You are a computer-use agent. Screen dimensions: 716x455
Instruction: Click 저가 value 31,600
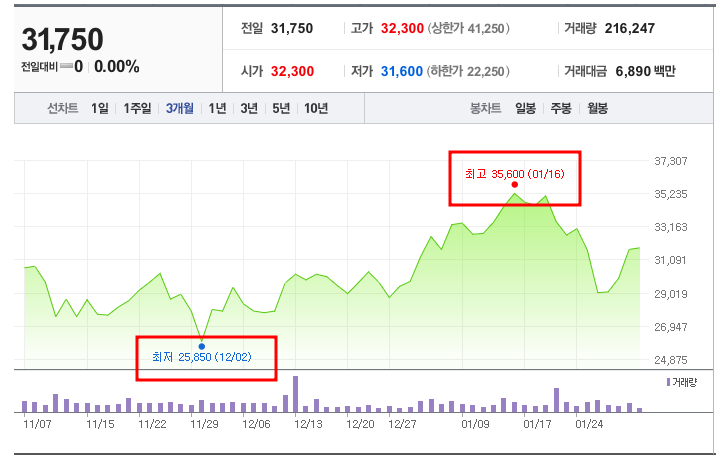402,71
